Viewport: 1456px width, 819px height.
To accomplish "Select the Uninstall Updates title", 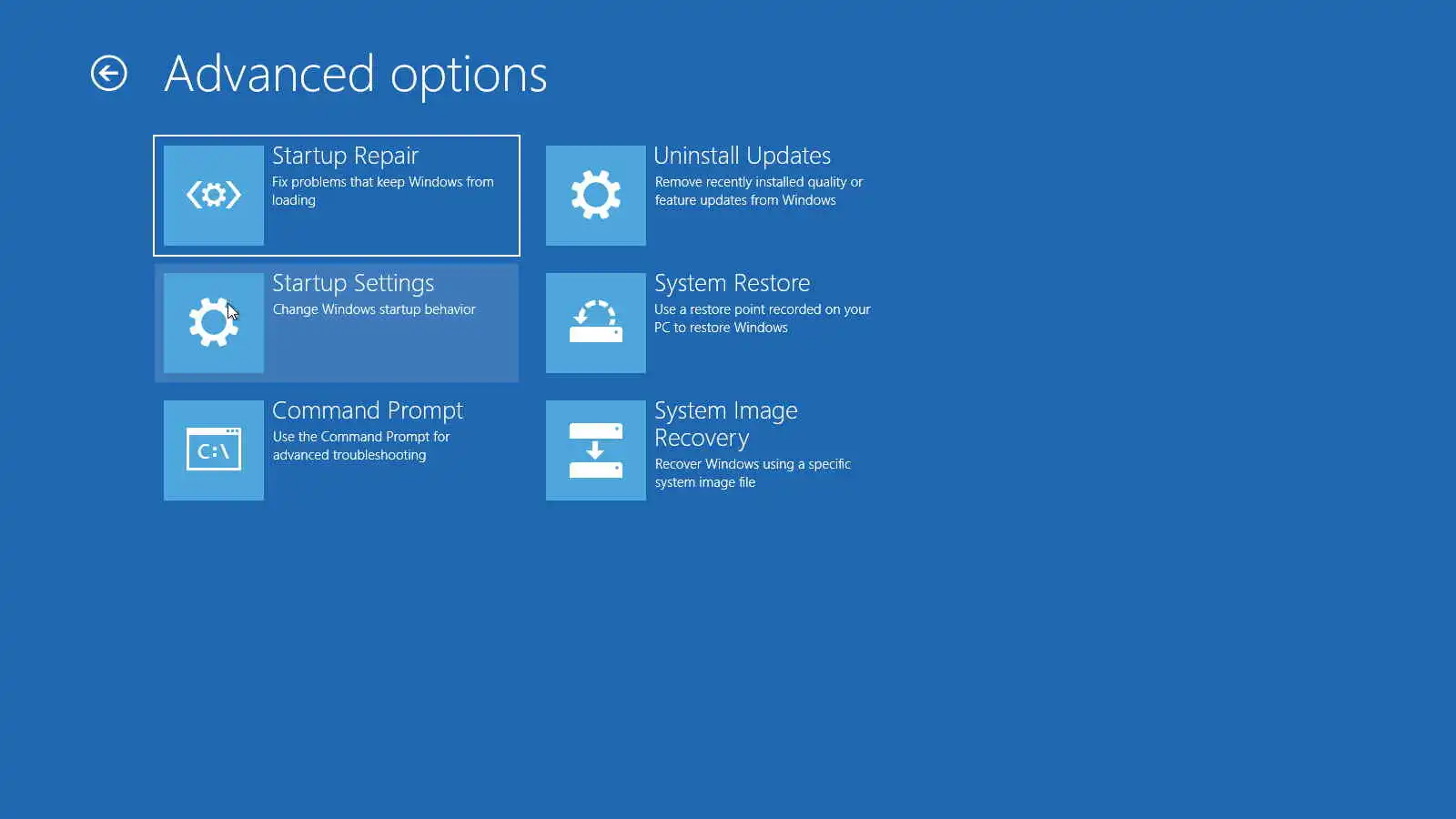I will point(743,156).
